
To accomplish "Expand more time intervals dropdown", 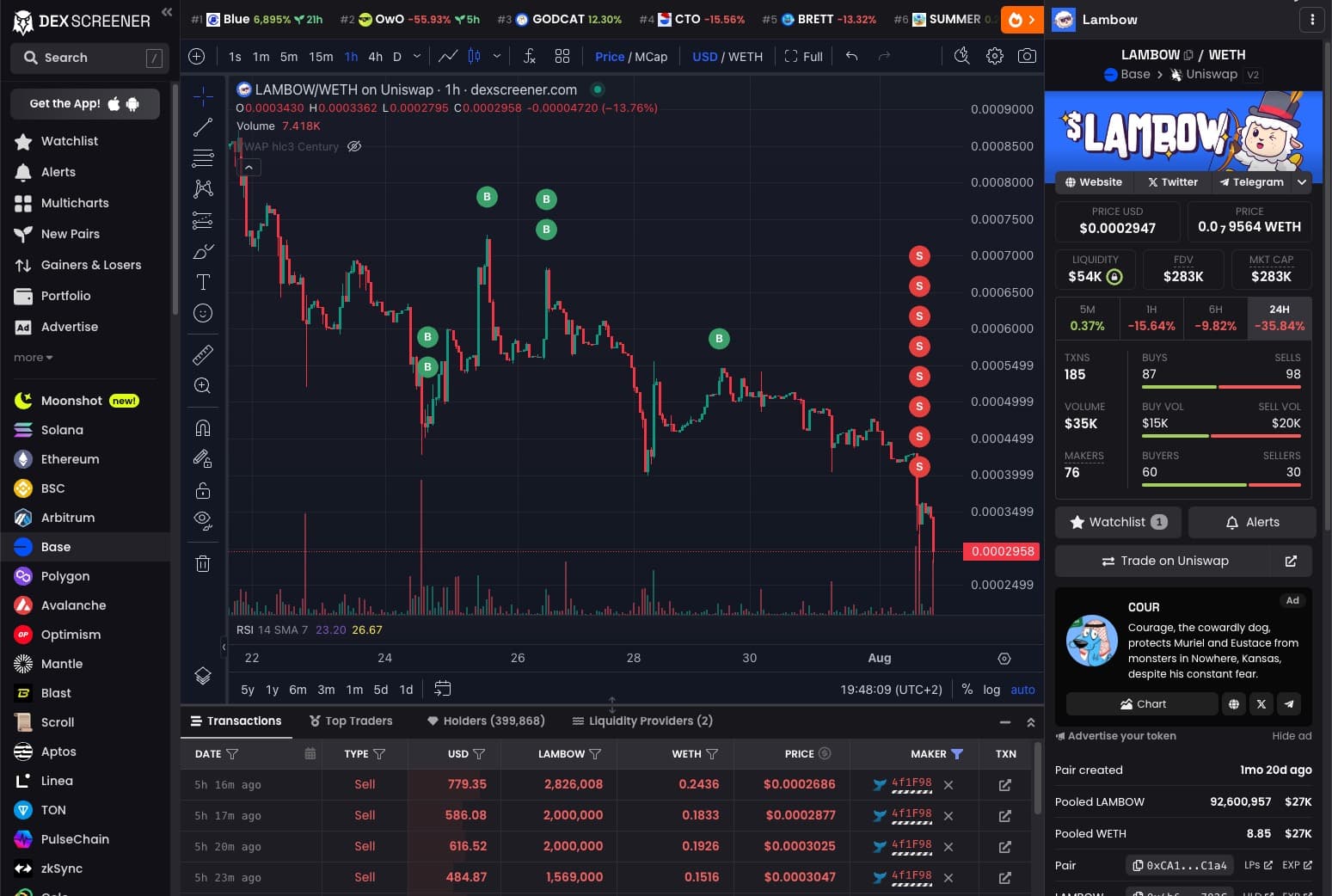I will (417, 57).
